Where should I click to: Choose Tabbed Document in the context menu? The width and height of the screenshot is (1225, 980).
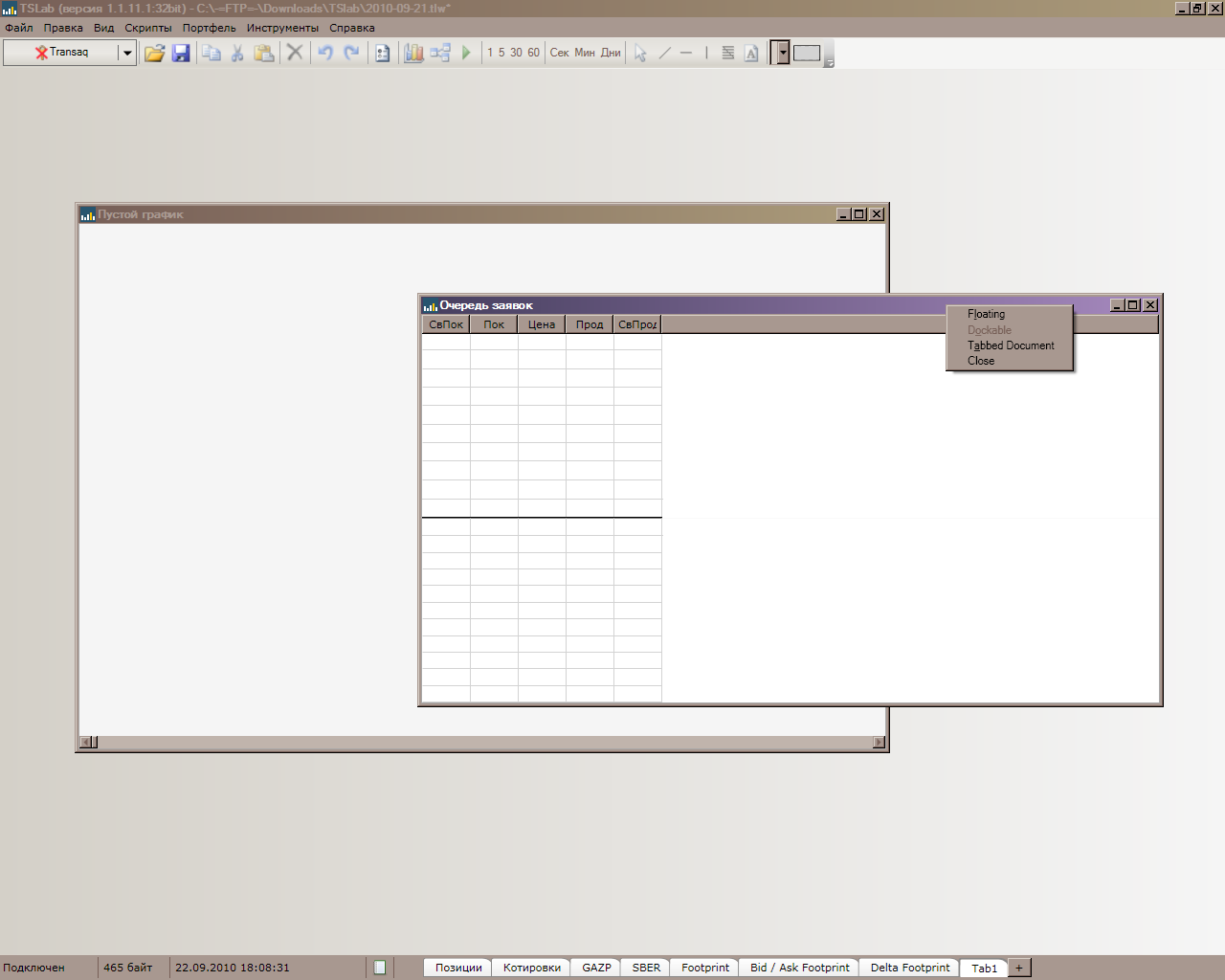[x=1010, y=345]
